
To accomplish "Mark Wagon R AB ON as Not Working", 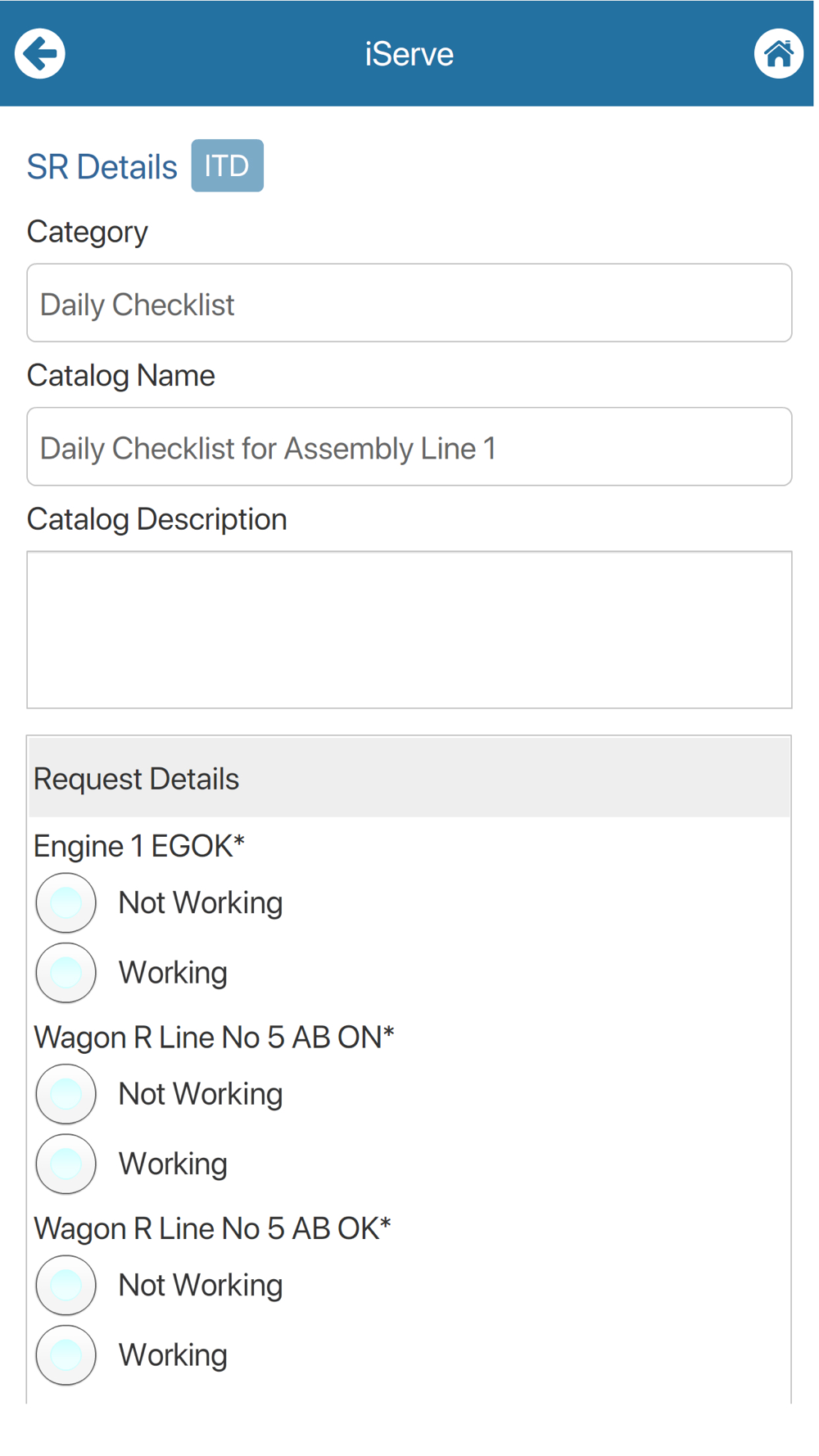I will point(66,1094).
